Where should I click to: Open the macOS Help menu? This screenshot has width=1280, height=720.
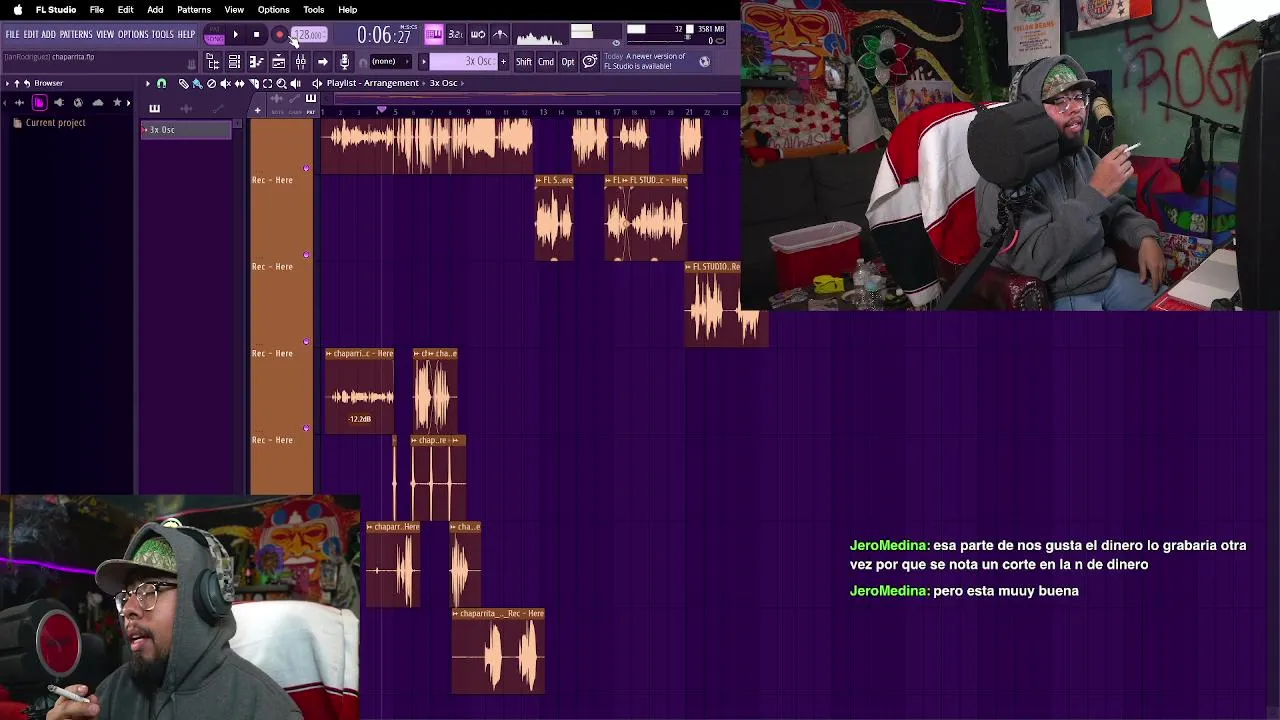(x=347, y=9)
